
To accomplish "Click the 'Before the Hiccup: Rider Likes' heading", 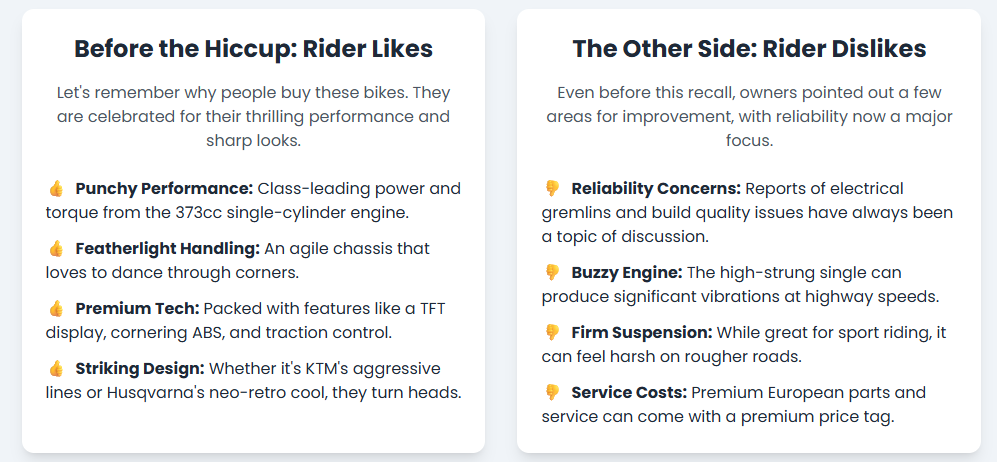I will point(253,49).
